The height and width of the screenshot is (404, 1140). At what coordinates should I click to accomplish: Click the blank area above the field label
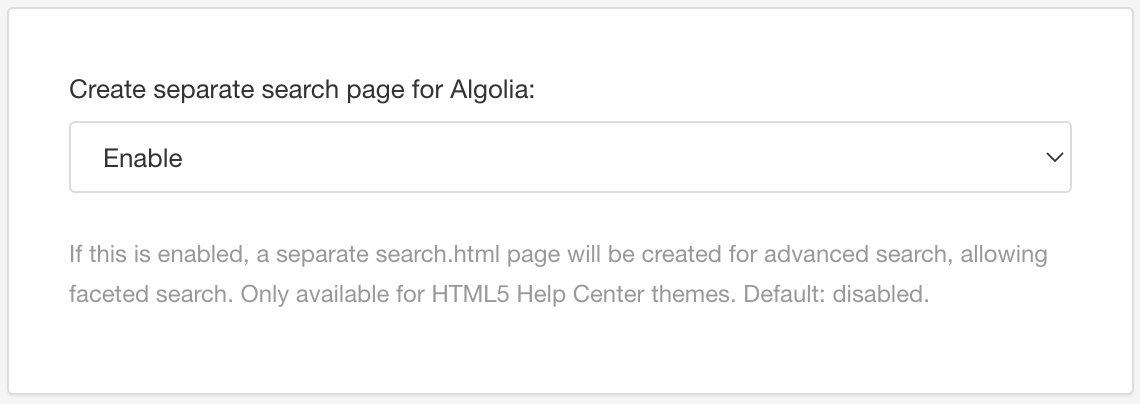click(x=570, y=40)
